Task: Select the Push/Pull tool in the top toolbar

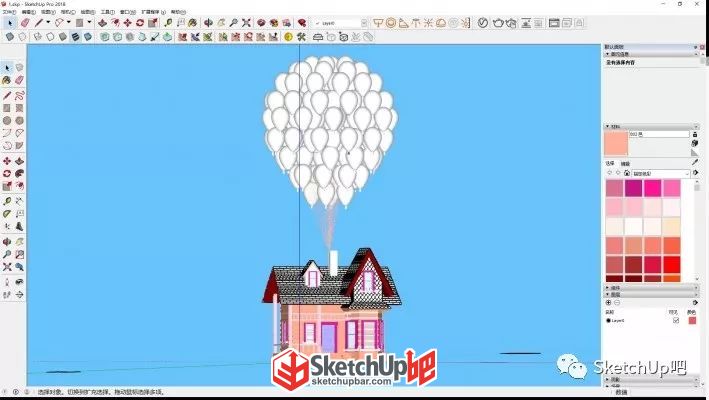Action: (103, 23)
